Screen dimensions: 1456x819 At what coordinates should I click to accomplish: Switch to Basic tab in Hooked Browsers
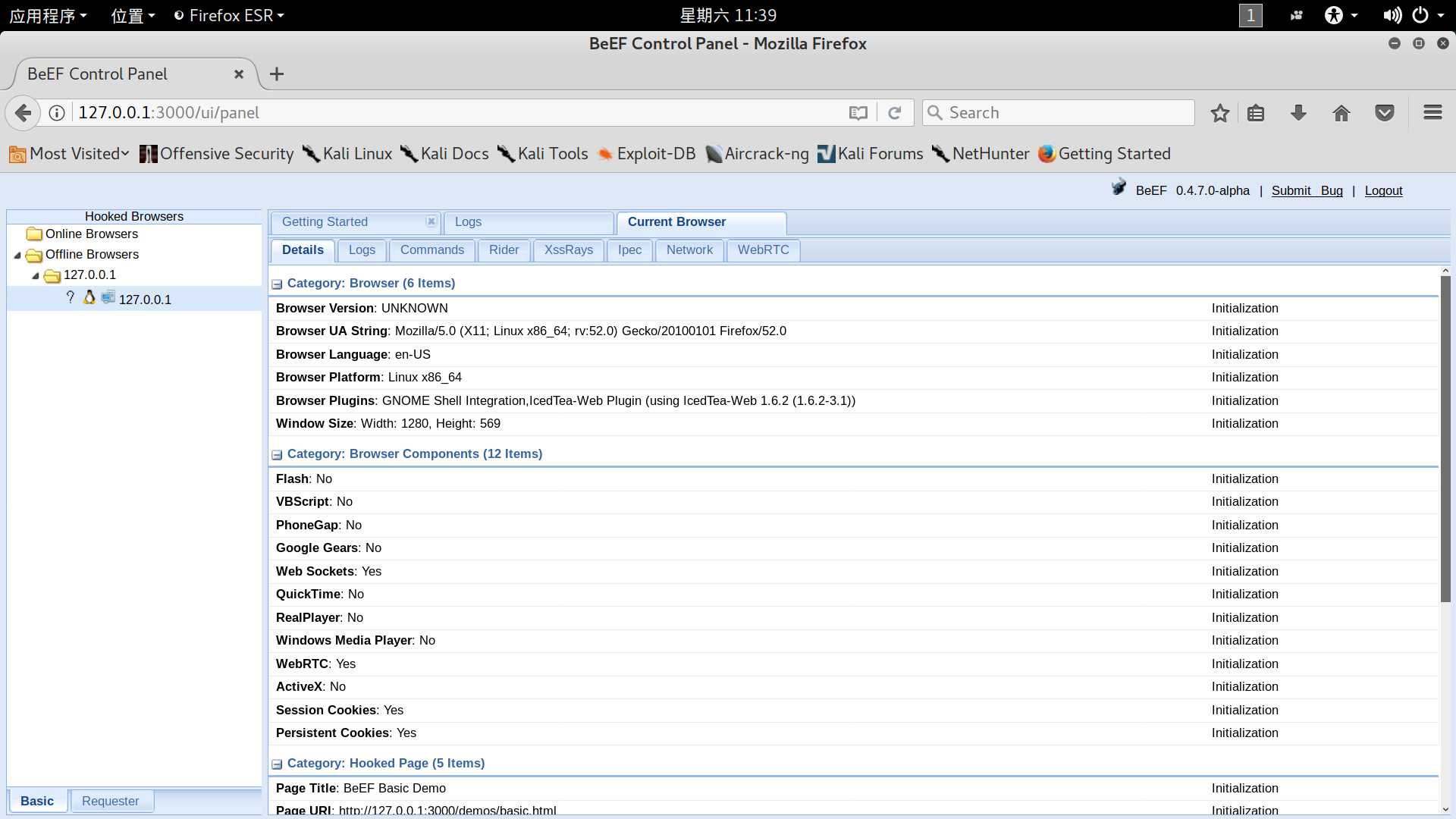[x=37, y=801]
